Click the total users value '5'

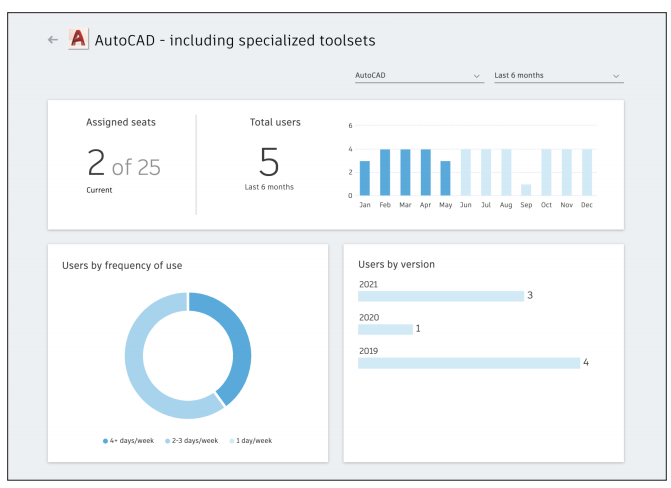coord(269,162)
